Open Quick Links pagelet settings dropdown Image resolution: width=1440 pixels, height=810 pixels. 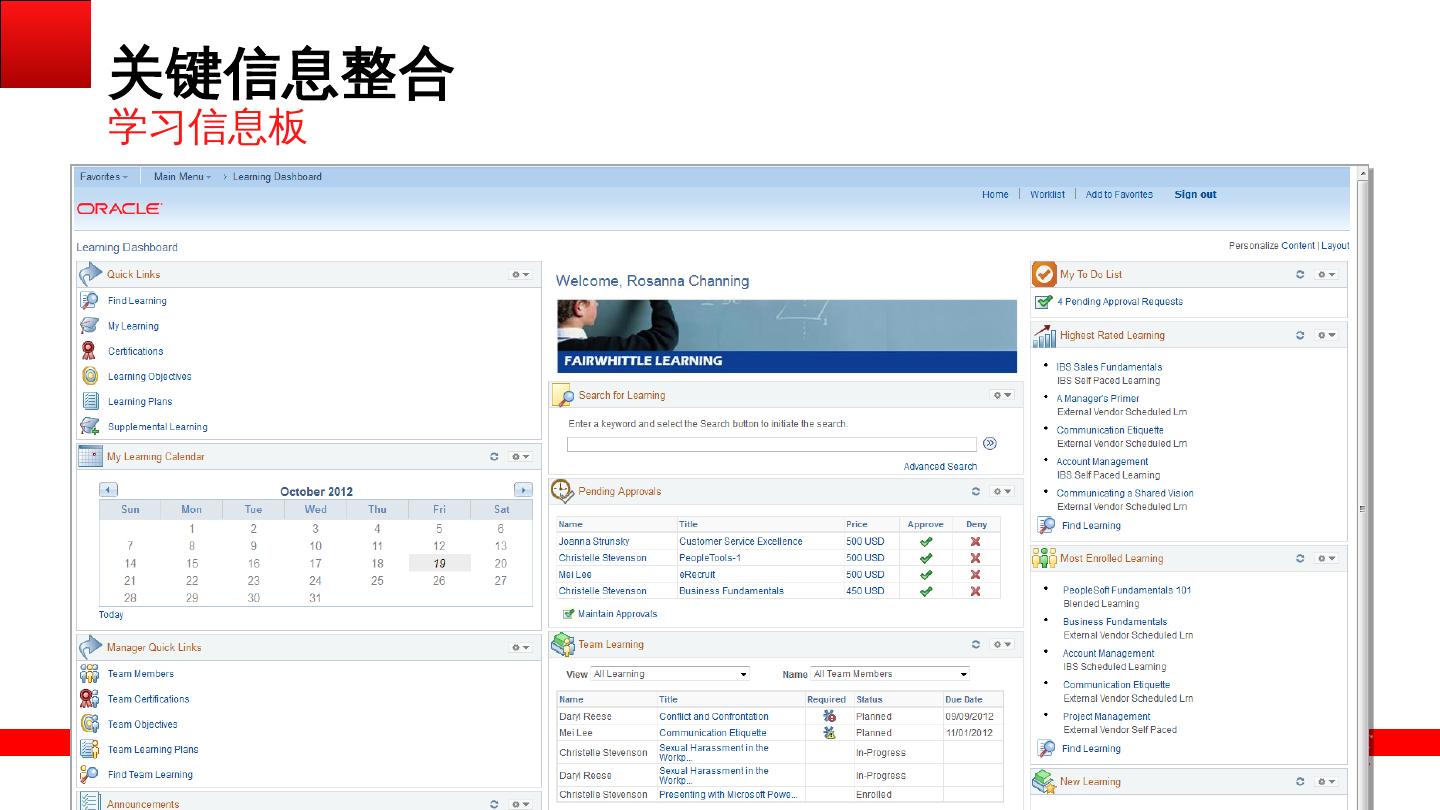pyautogui.click(x=520, y=274)
